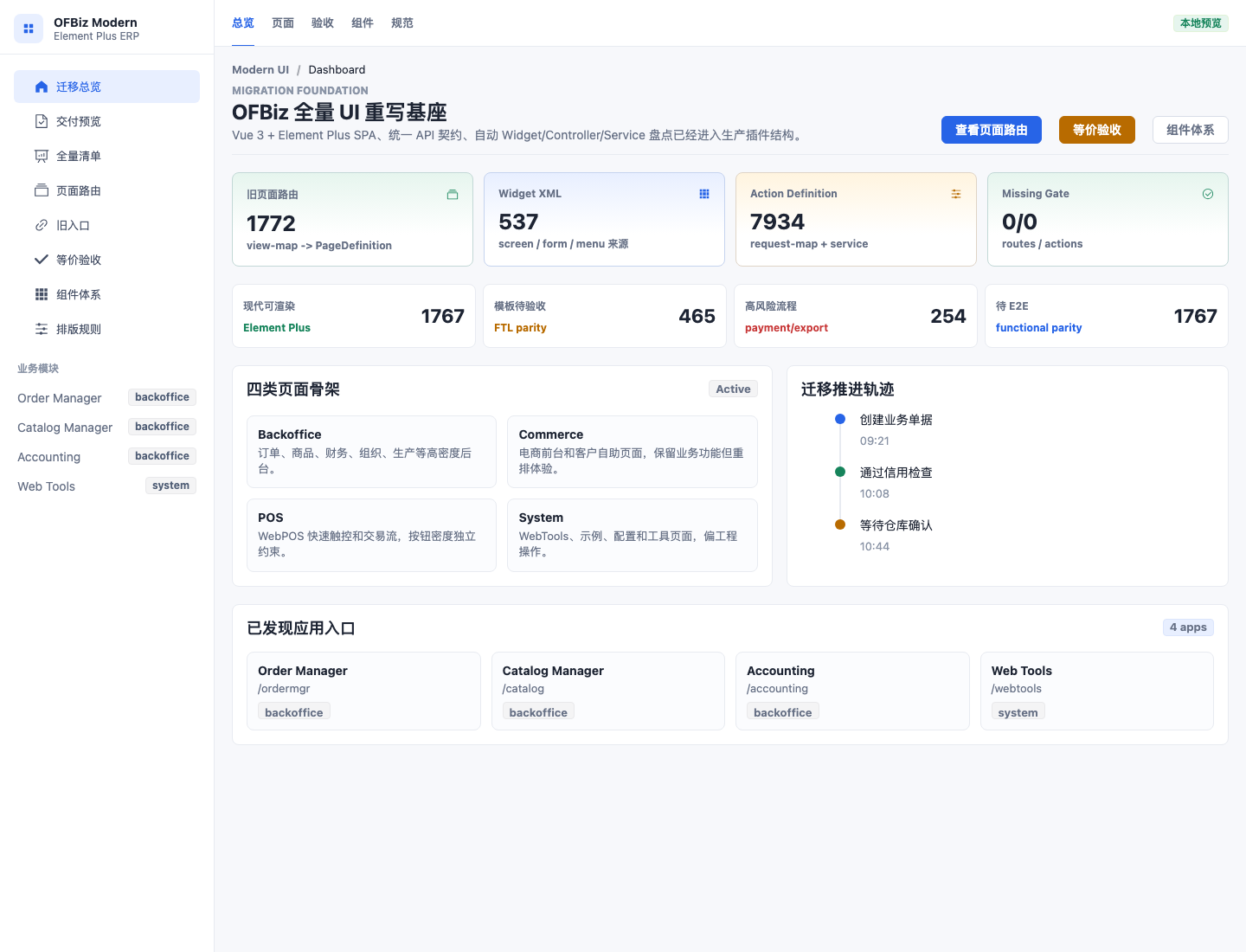The height and width of the screenshot is (952, 1246).
Task: Click the Dashboard breadcrumb item
Action: click(x=337, y=70)
